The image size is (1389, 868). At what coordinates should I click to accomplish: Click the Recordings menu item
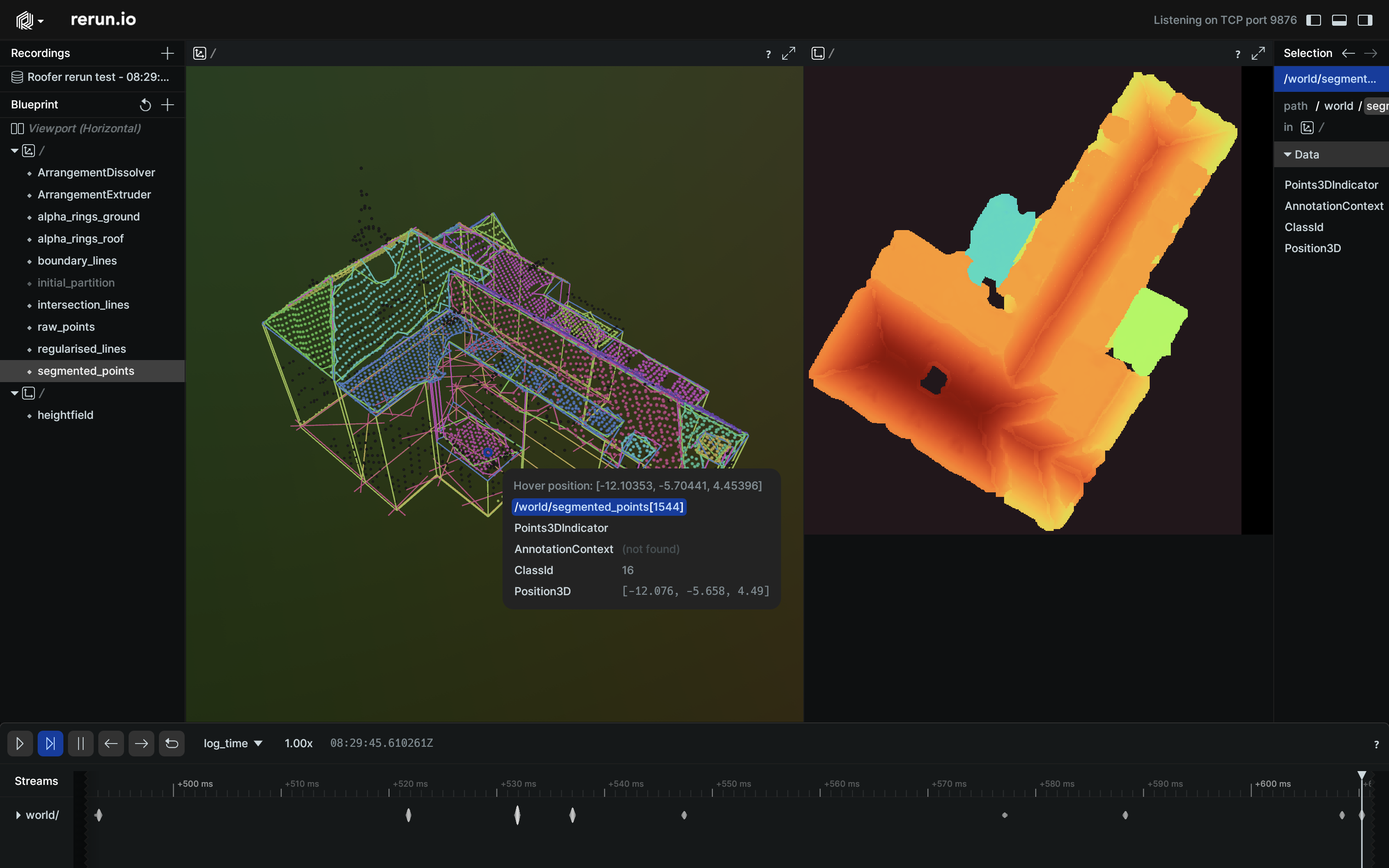click(40, 52)
